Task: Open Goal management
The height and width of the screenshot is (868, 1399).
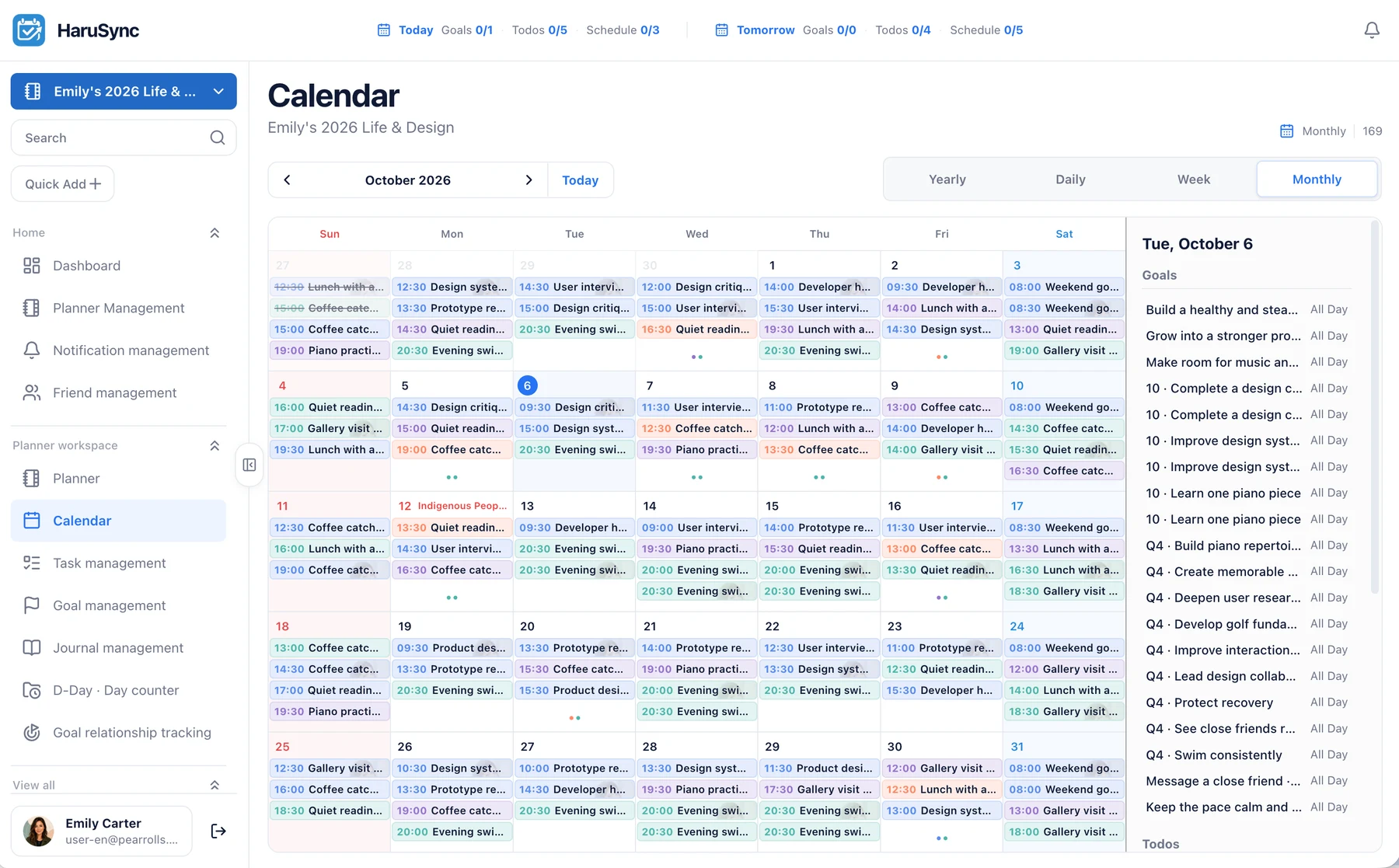Action: coord(119,605)
